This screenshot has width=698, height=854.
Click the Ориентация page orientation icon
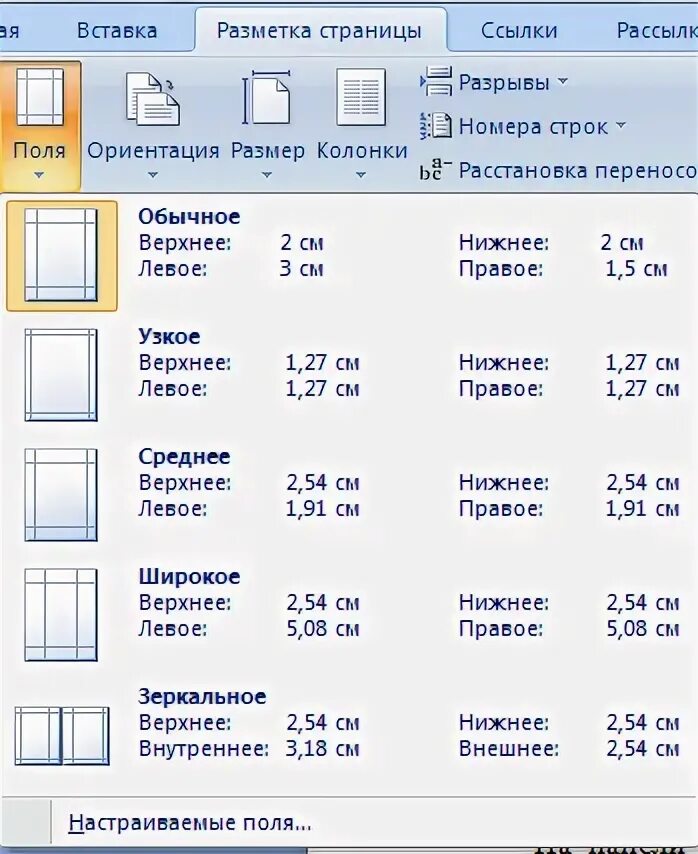click(x=152, y=98)
